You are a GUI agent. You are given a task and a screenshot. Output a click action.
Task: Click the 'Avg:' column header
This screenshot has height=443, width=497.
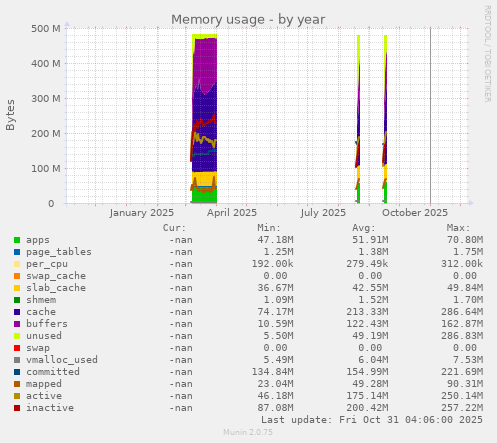point(364,228)
